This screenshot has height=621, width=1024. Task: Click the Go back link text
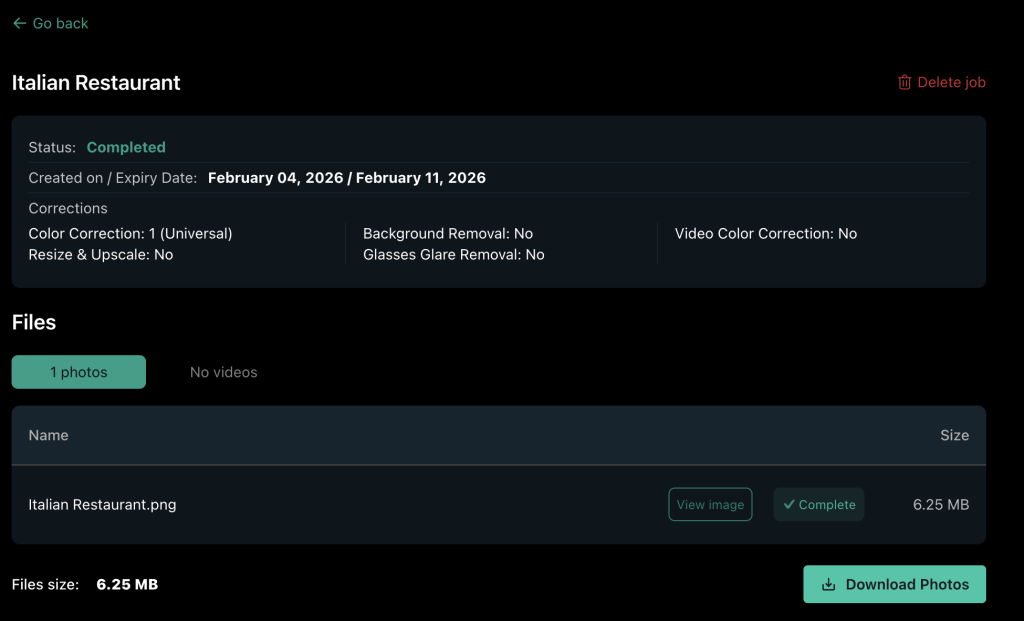pyautogui.click(x=60, y=23)
